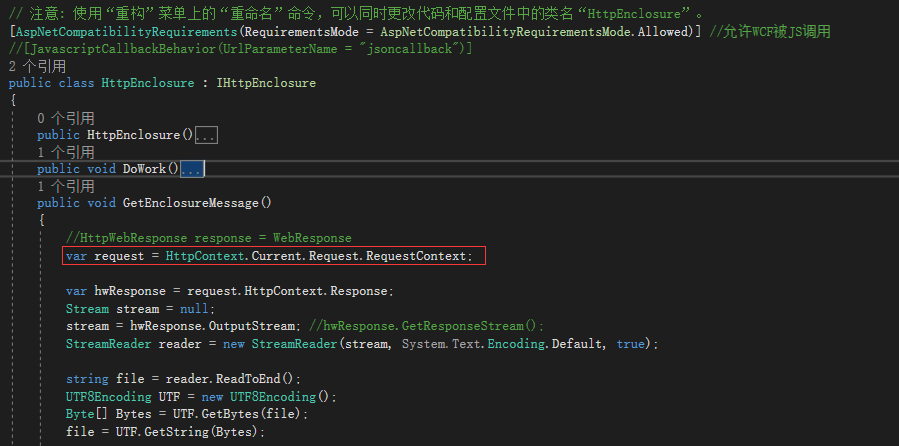Click the 'null' keyword in the stream declaration
Screen dimensions: 899x446
pos(194,309)
